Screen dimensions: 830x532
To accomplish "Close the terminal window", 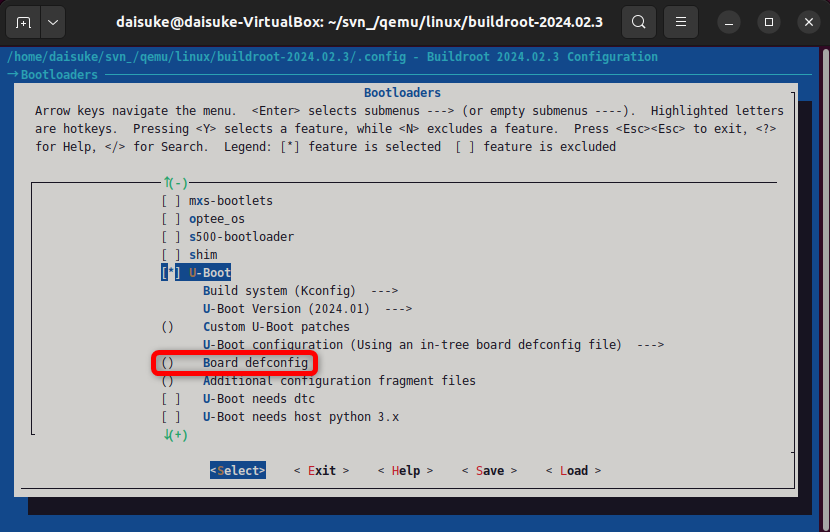I will (x=809, y=22).
